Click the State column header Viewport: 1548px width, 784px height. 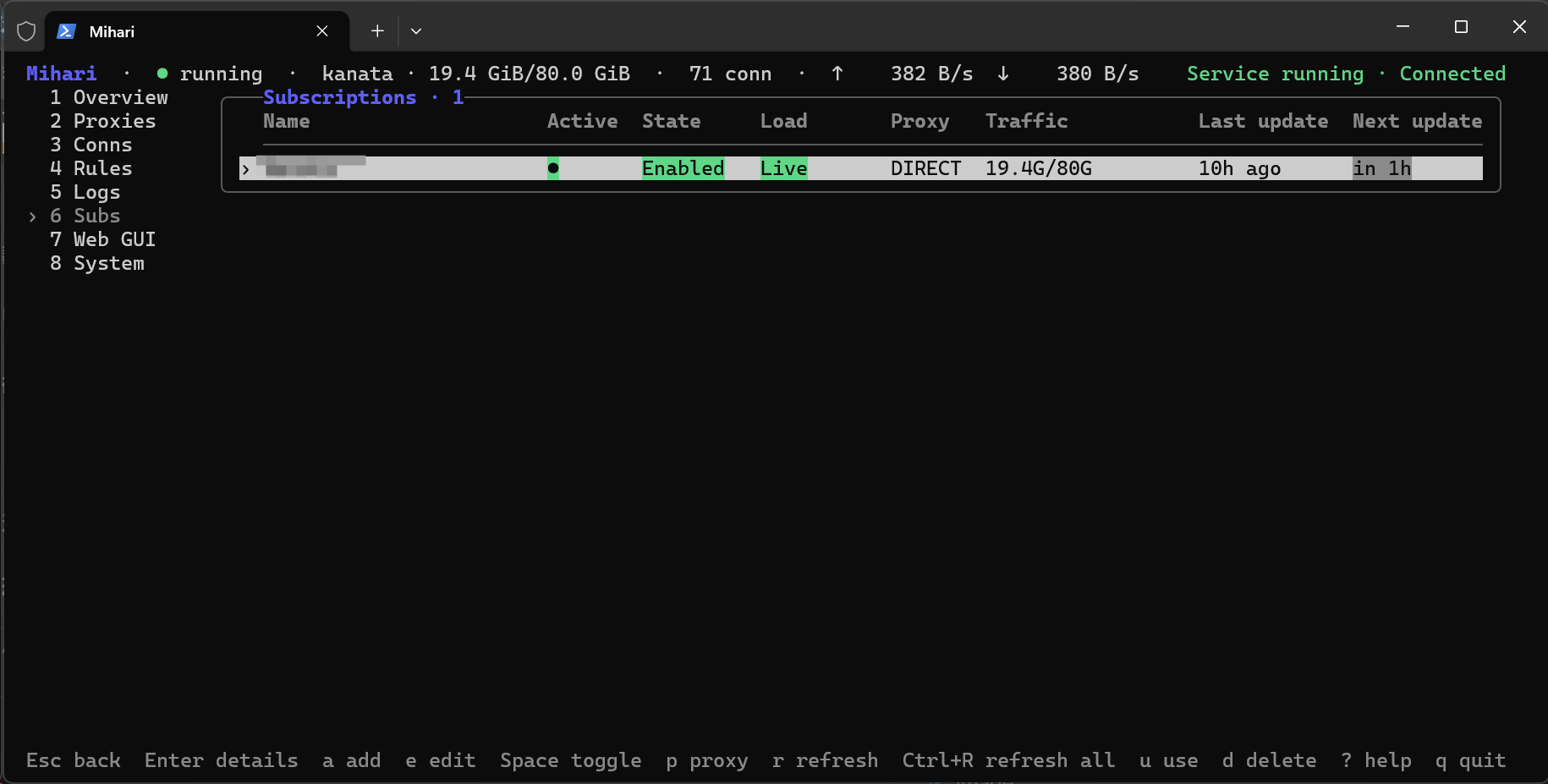(672, 121)
